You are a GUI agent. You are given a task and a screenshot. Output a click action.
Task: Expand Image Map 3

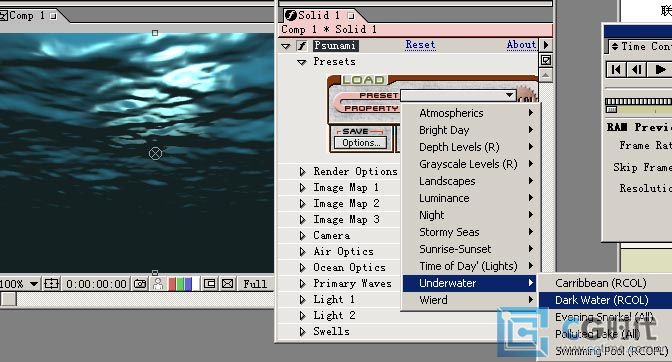303,220
